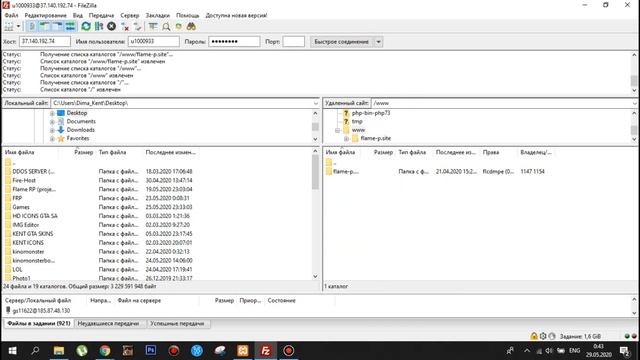The width and height of the screenshot is (640, 360).
Task: Open the Сервер menu
Action: coord(130,15)
